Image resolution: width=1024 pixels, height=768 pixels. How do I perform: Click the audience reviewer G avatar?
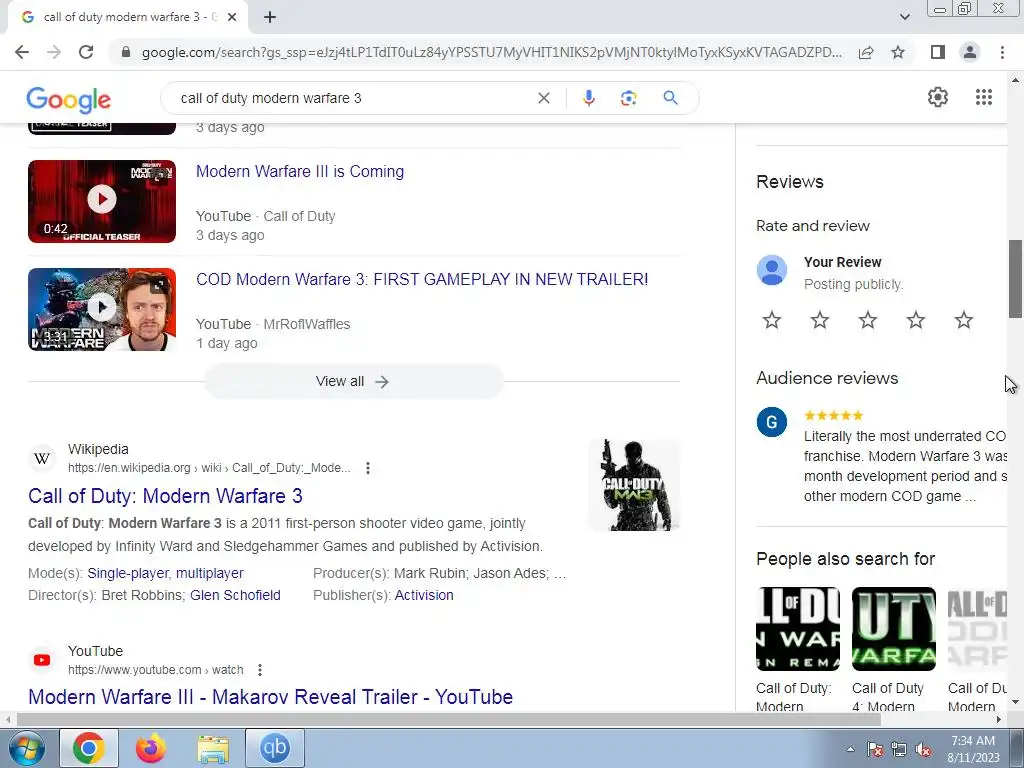[x=772, y=422]
